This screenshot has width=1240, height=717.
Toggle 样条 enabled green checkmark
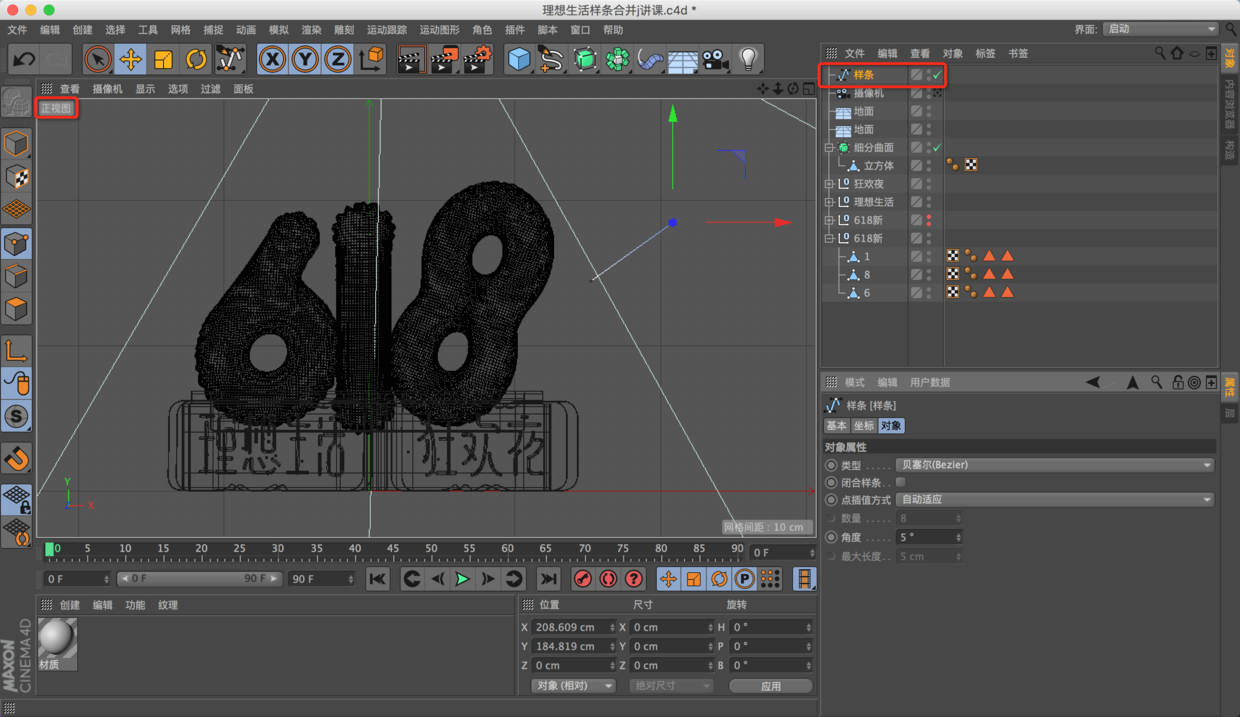click(x=937, y=75)
